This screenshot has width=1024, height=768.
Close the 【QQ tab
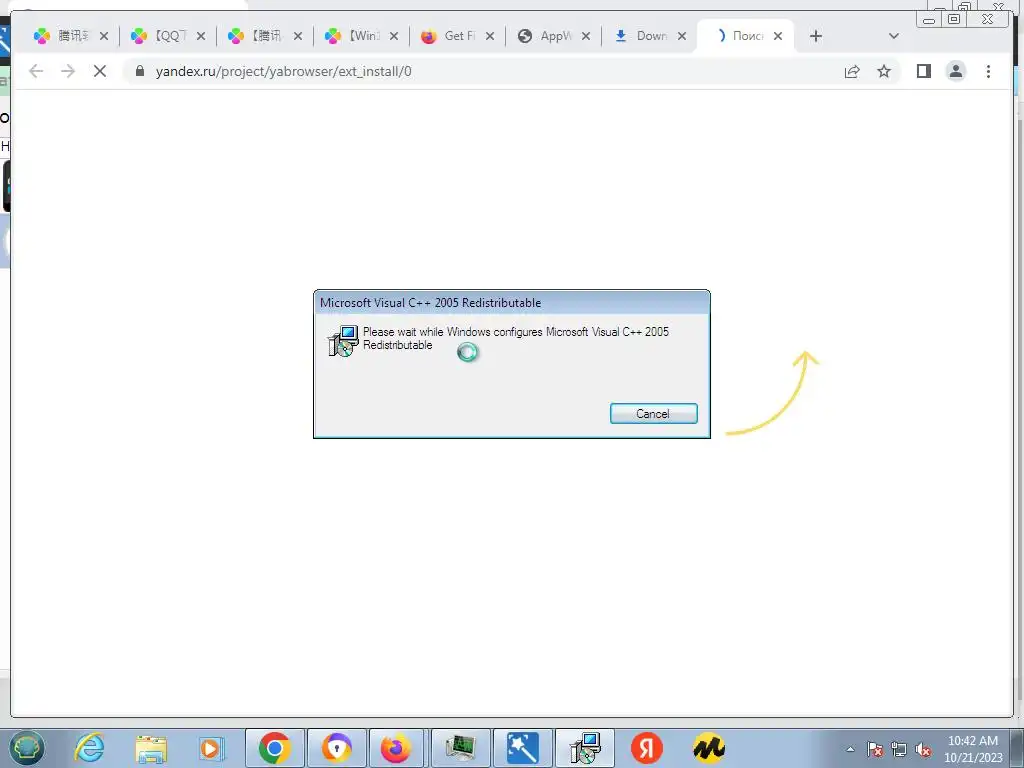(x=201, y=36)
